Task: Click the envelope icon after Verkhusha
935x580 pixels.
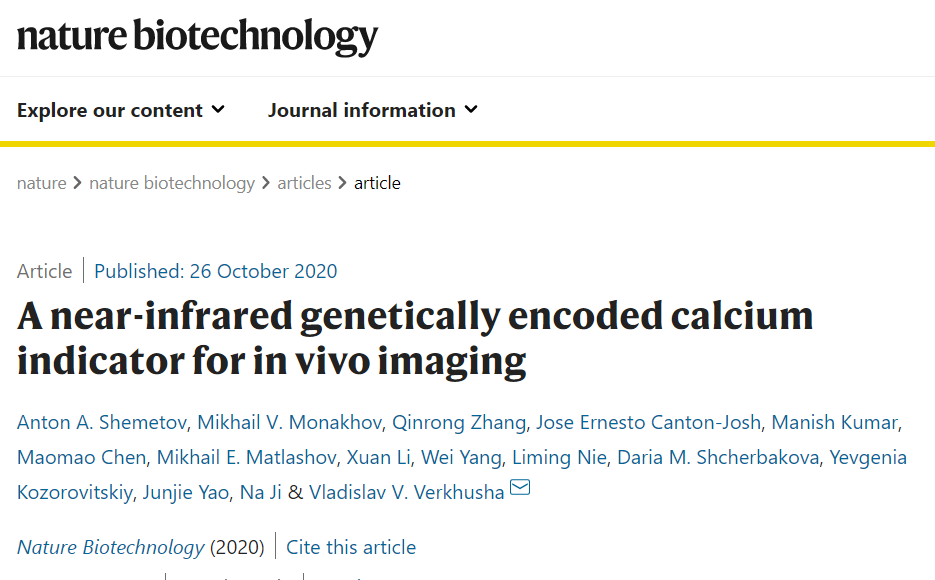Action: tap(520, 487)
